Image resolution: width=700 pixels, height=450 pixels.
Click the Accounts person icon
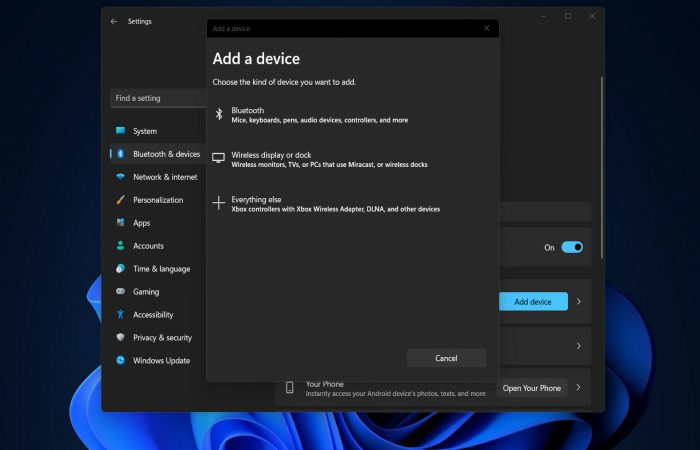tap(120, 246)
